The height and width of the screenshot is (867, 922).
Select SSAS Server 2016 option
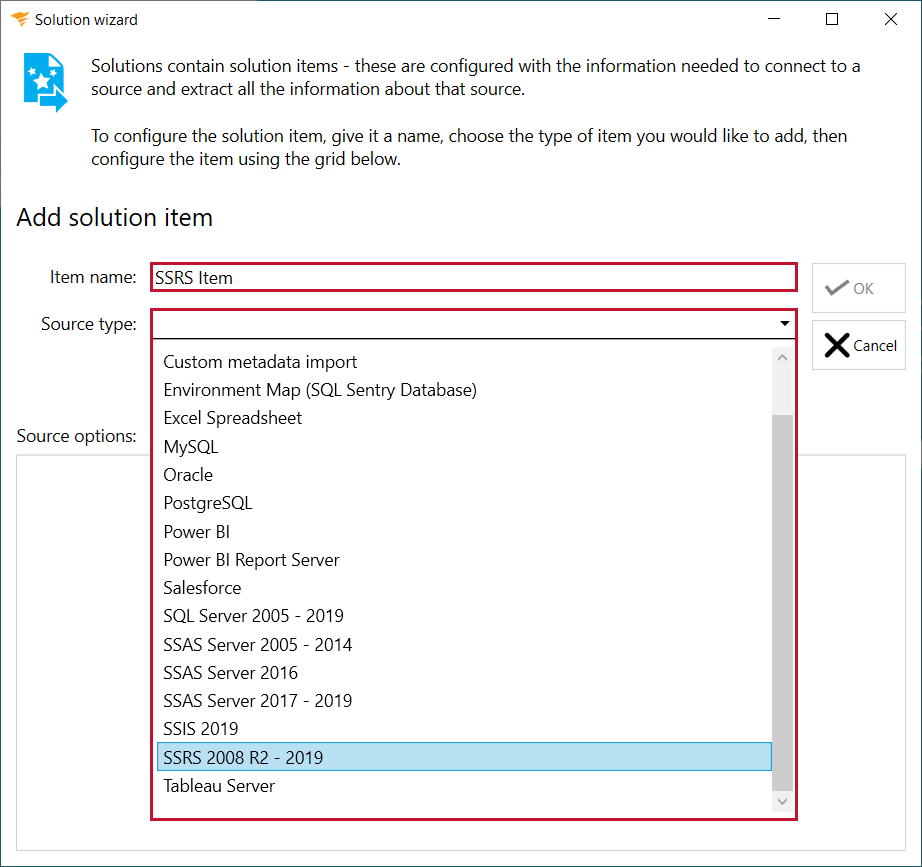click(464, 672)
